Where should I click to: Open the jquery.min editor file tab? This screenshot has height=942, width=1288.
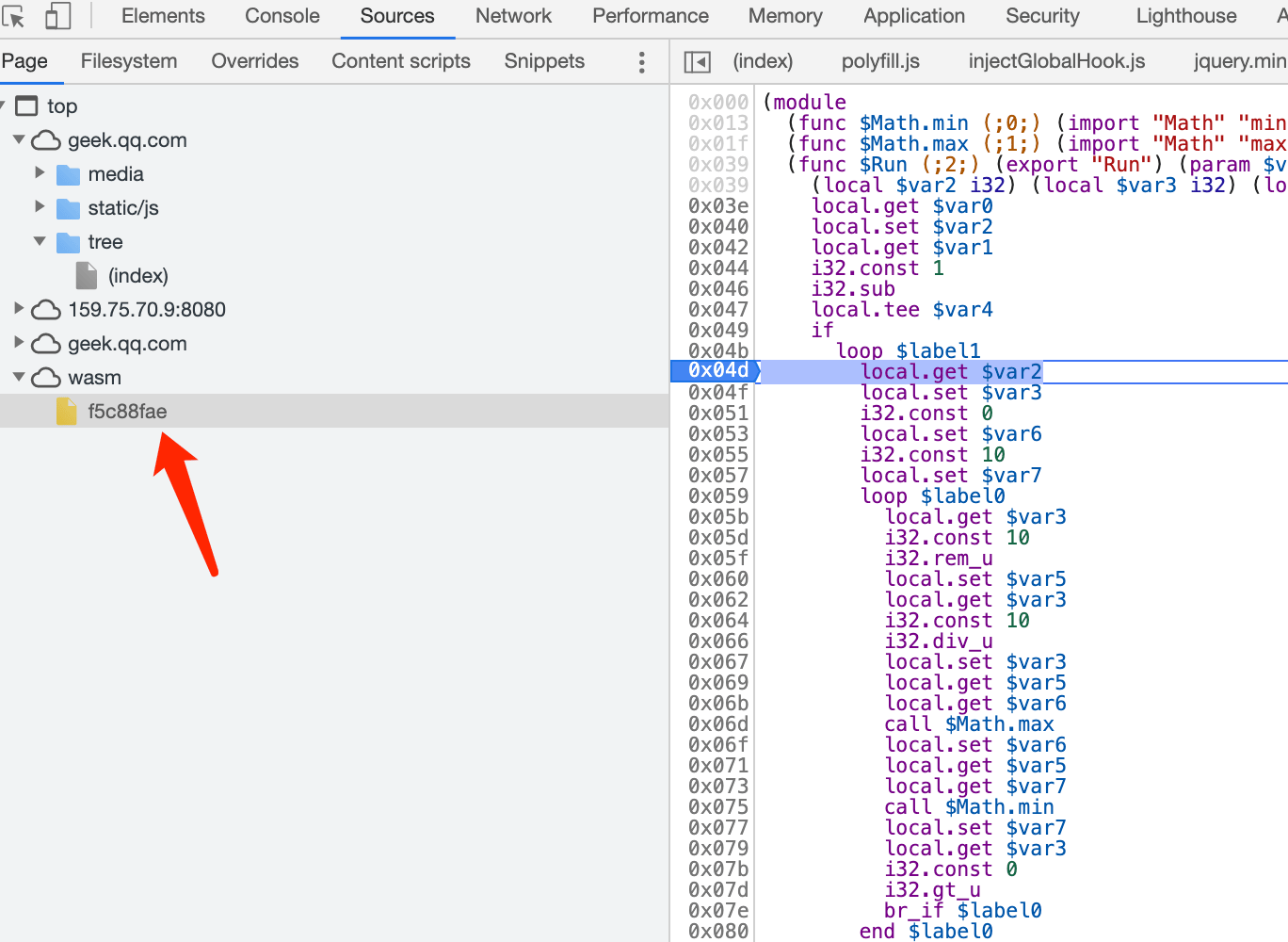tap(1239, 61)
